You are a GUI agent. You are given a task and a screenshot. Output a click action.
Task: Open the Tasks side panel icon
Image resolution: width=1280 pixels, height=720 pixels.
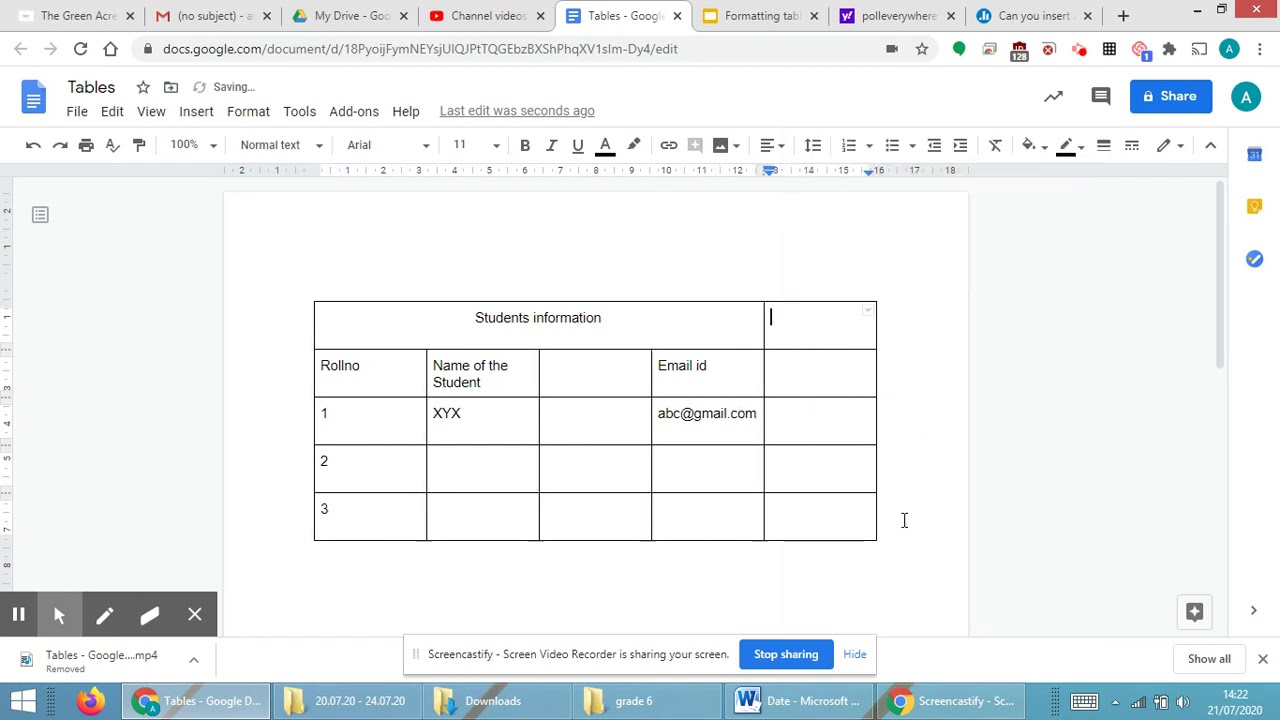(1254, 259)
